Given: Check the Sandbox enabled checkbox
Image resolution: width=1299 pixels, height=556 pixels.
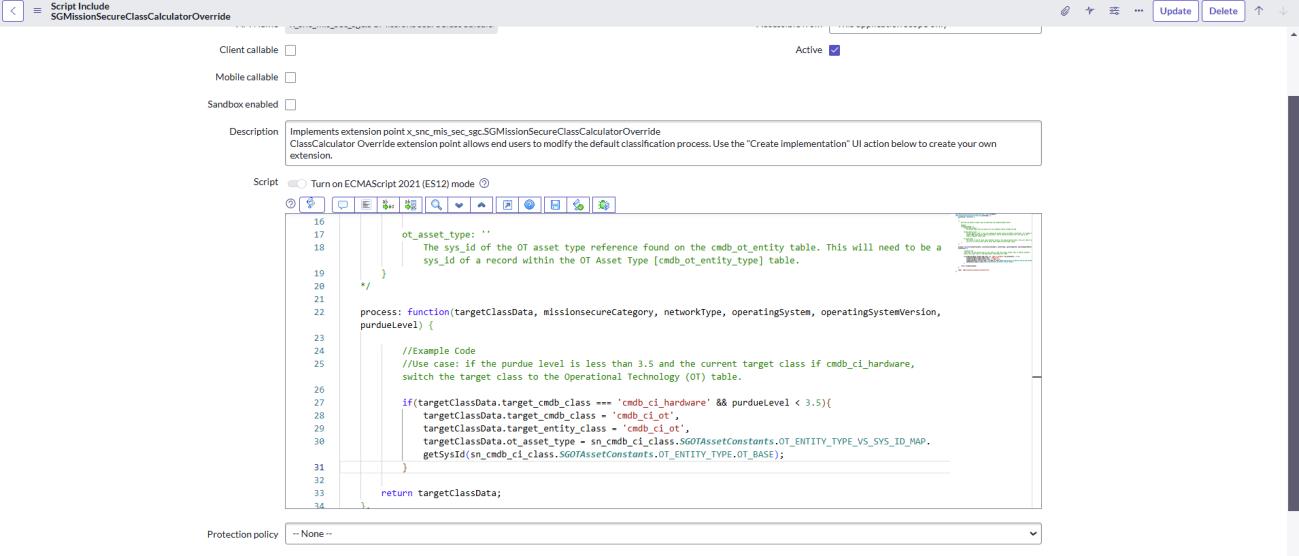Looking at the screenshot, I should (x=292, y=104).
